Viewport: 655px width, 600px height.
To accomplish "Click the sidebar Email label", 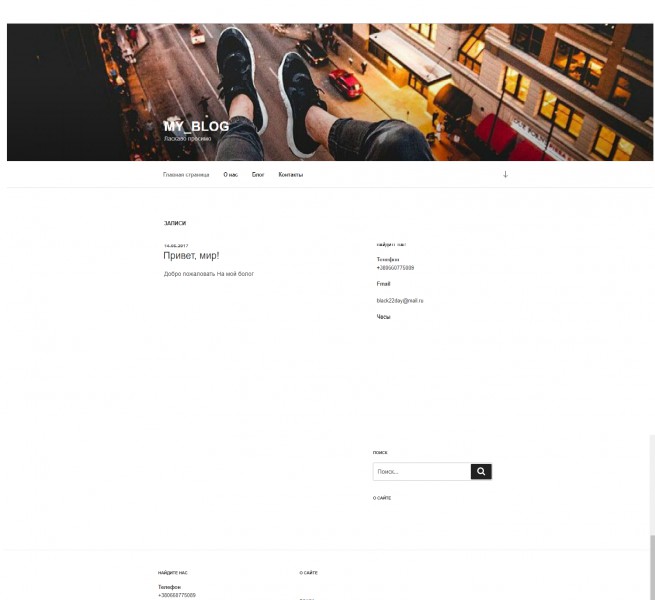I will click(x=383, y=284).
